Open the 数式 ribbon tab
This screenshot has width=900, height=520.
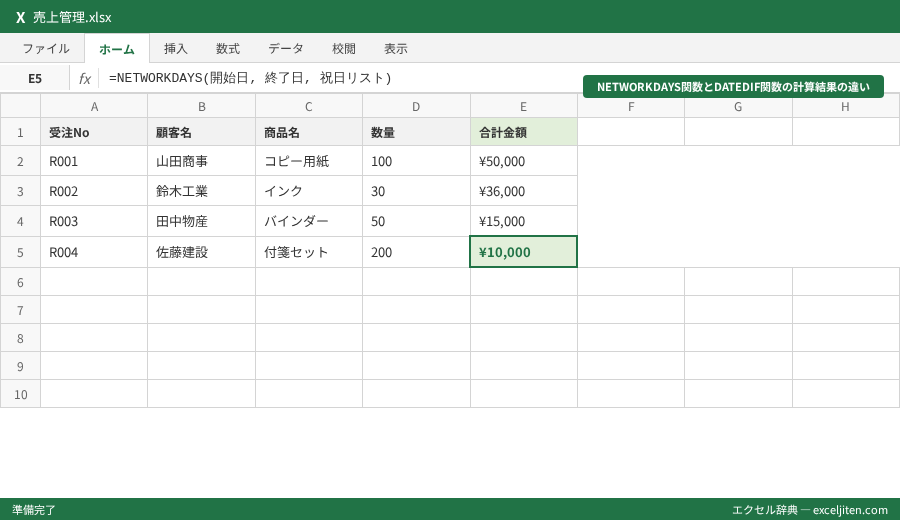coord(228,49)
